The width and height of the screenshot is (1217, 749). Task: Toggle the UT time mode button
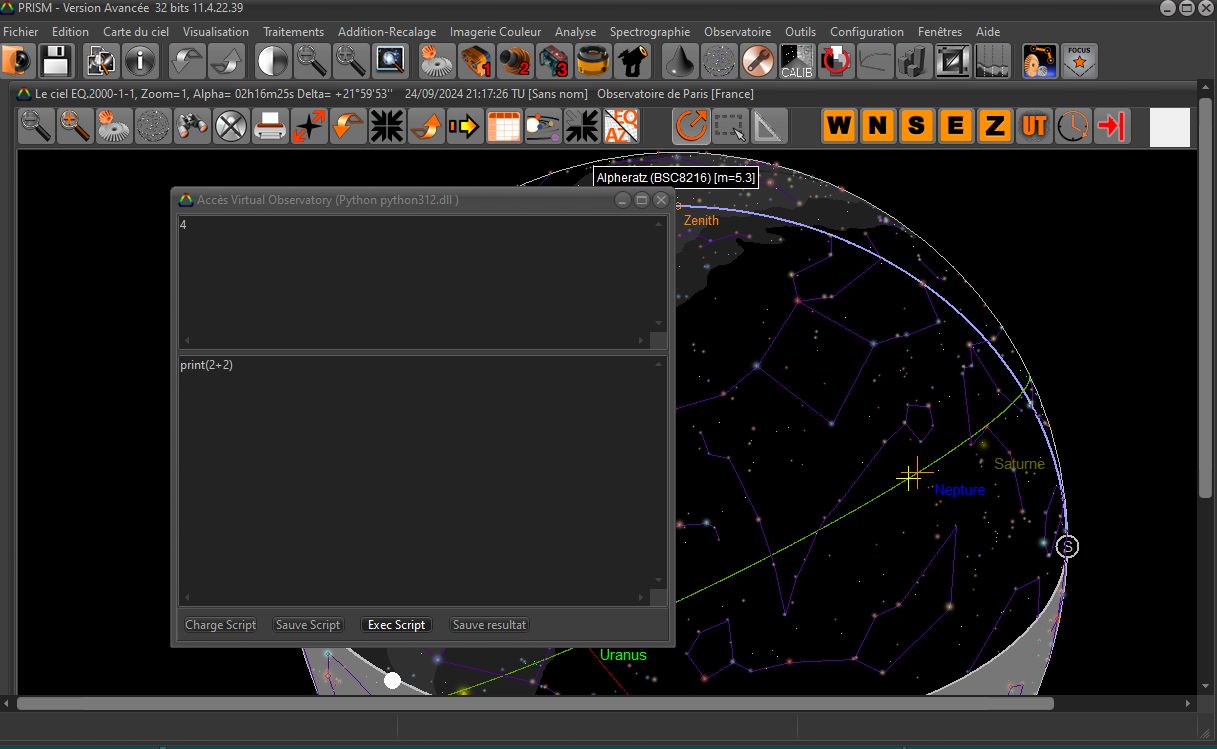[1034, 127]
